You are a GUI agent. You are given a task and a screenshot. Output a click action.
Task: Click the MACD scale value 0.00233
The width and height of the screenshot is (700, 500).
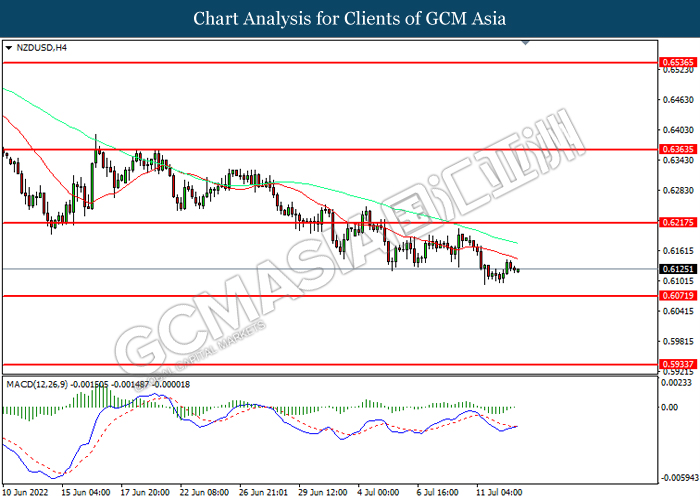(677, 383)
